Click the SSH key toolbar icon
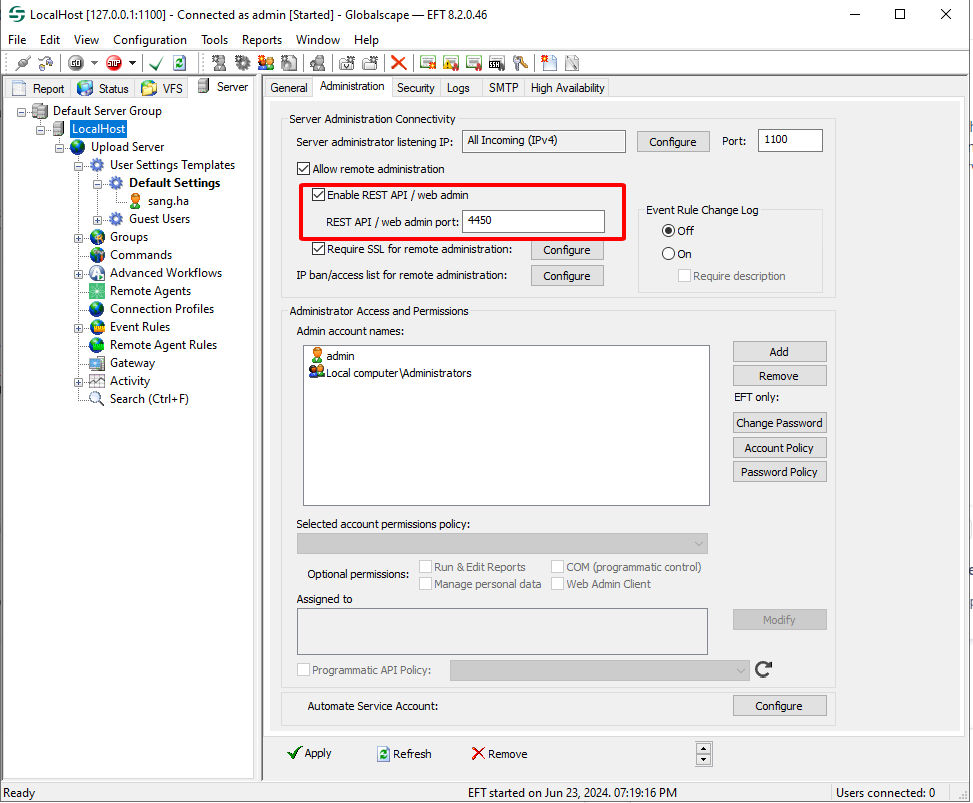This screenshot has height=803, width=973. pyautogui.click(x=496, y=63)
